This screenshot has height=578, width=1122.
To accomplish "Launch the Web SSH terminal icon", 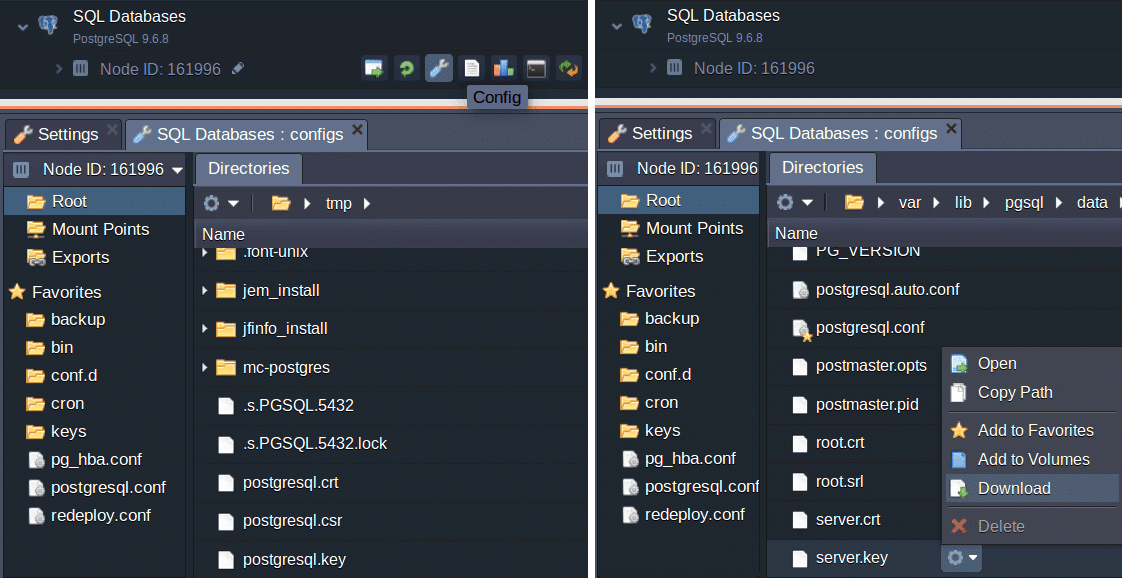I will tap(536, 69).
